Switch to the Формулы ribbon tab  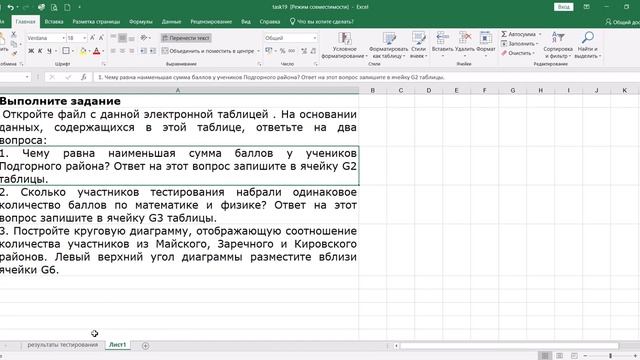click(141, 22)
